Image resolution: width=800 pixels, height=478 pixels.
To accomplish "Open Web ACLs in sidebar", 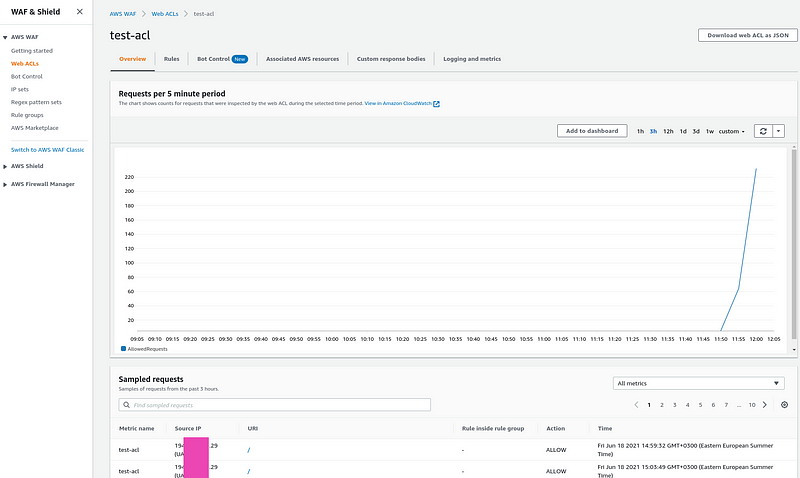I will [24, 63].
